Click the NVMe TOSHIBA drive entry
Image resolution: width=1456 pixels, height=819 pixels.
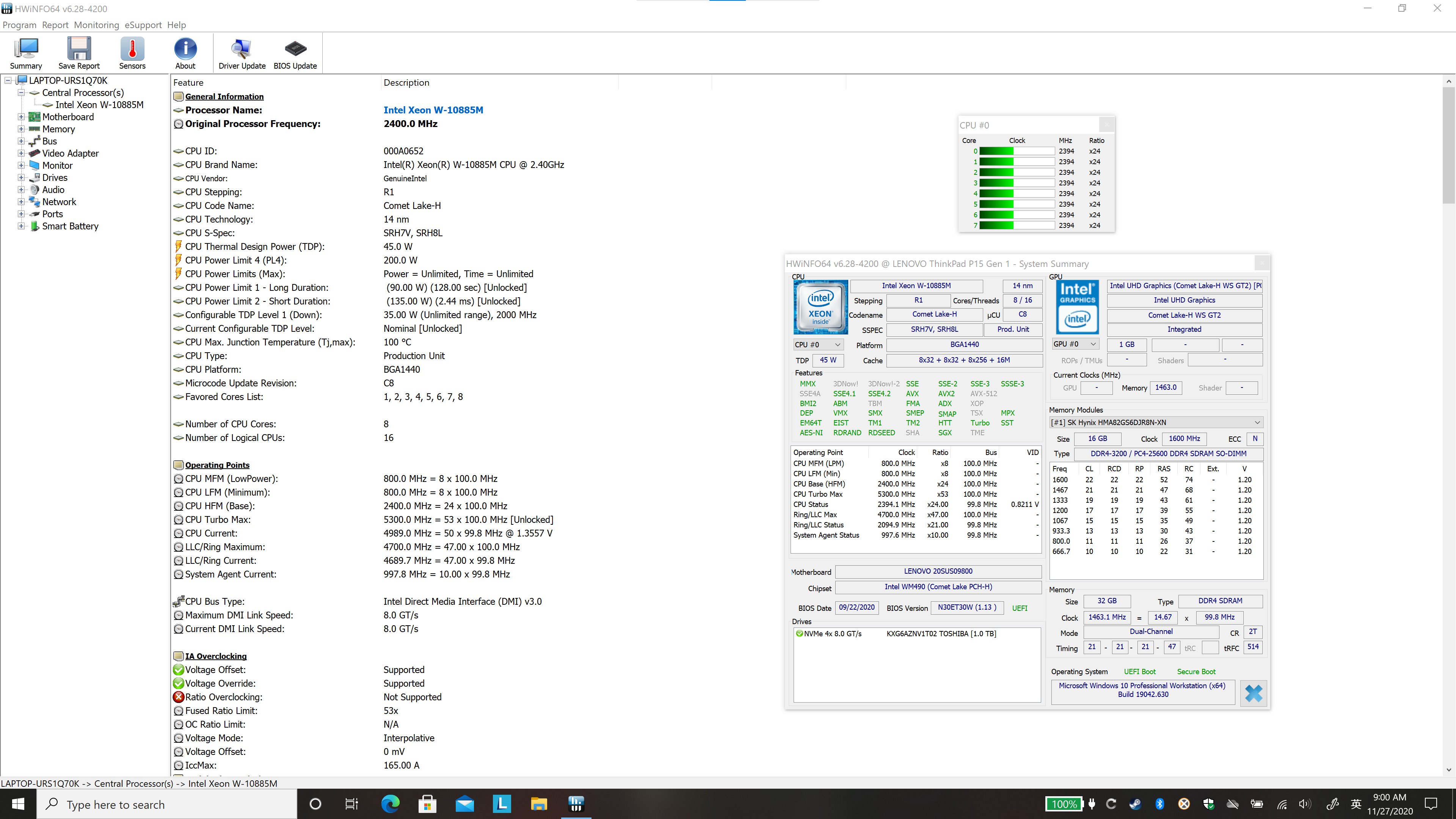pos(896,634)
